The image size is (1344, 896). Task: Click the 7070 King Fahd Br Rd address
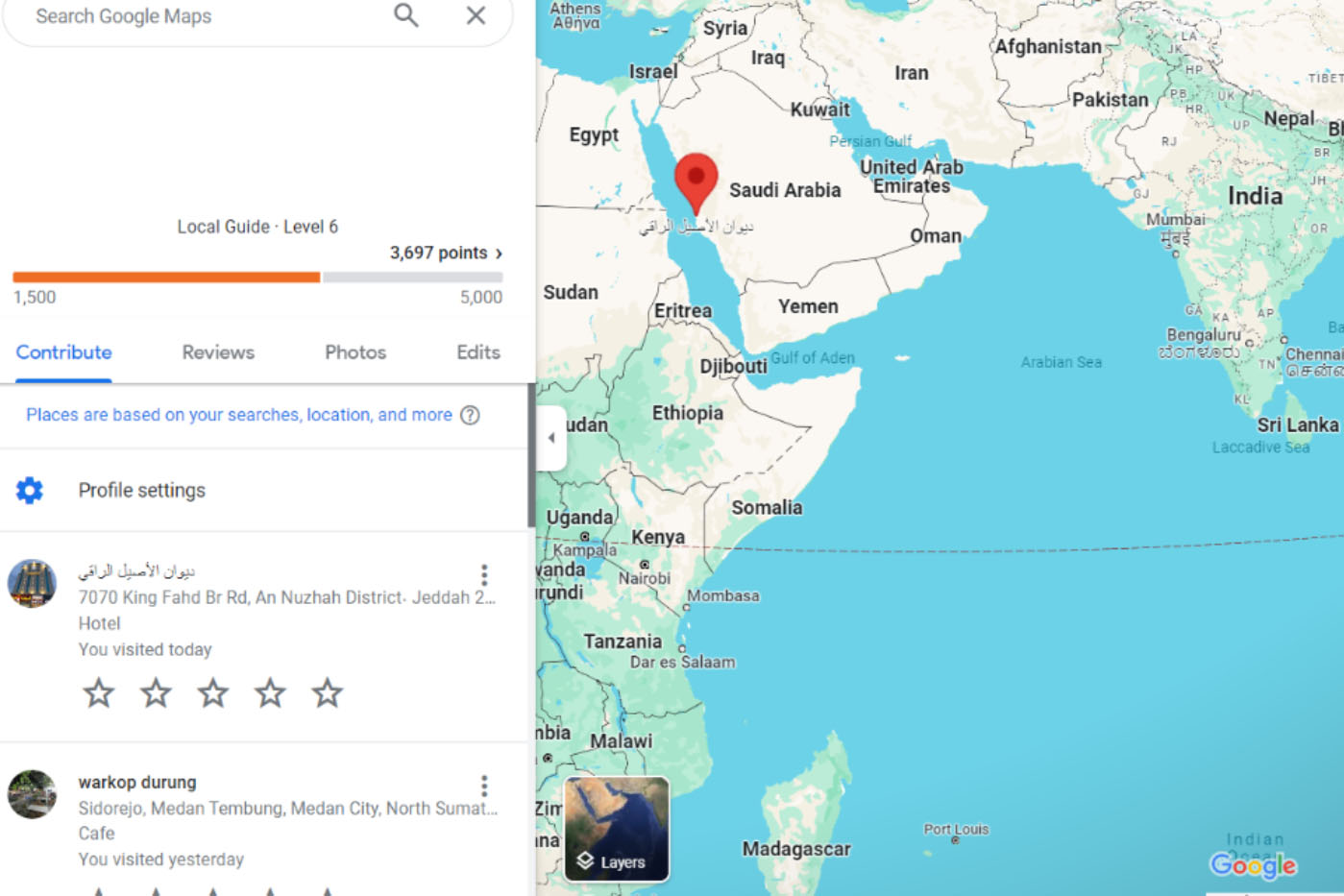click(287, 597)
